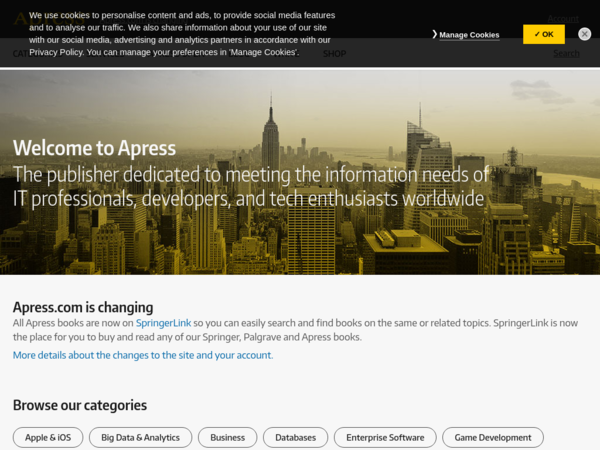Open the Account link in header
The height and width of the screenshot is (450, 600).
563,19
